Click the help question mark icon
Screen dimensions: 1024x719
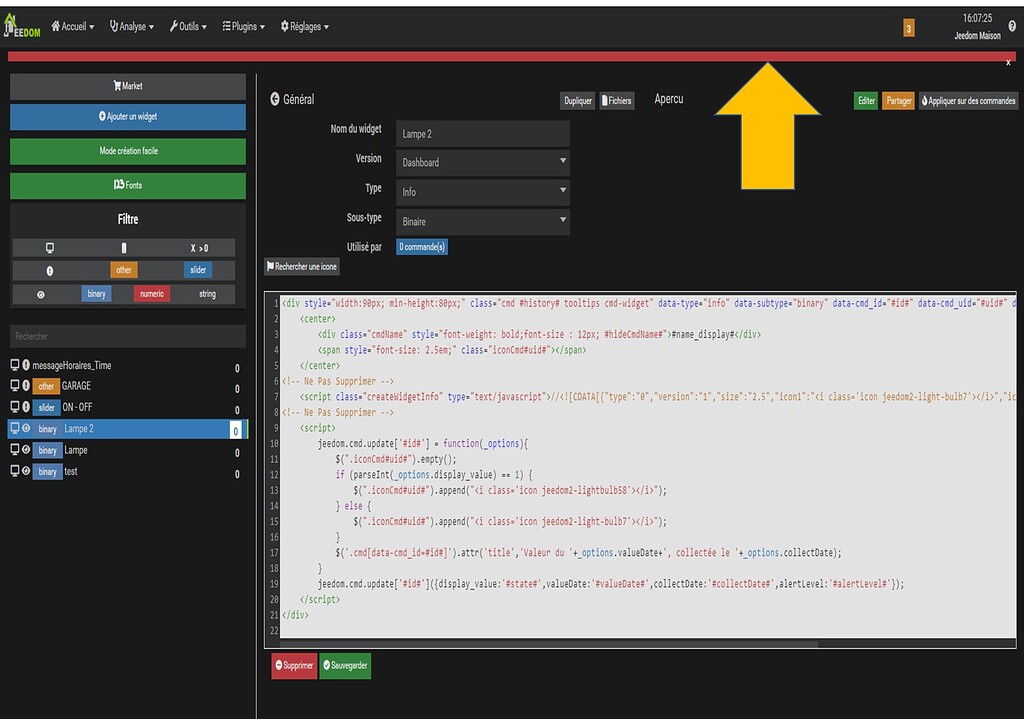click(x=1012, y=27)
